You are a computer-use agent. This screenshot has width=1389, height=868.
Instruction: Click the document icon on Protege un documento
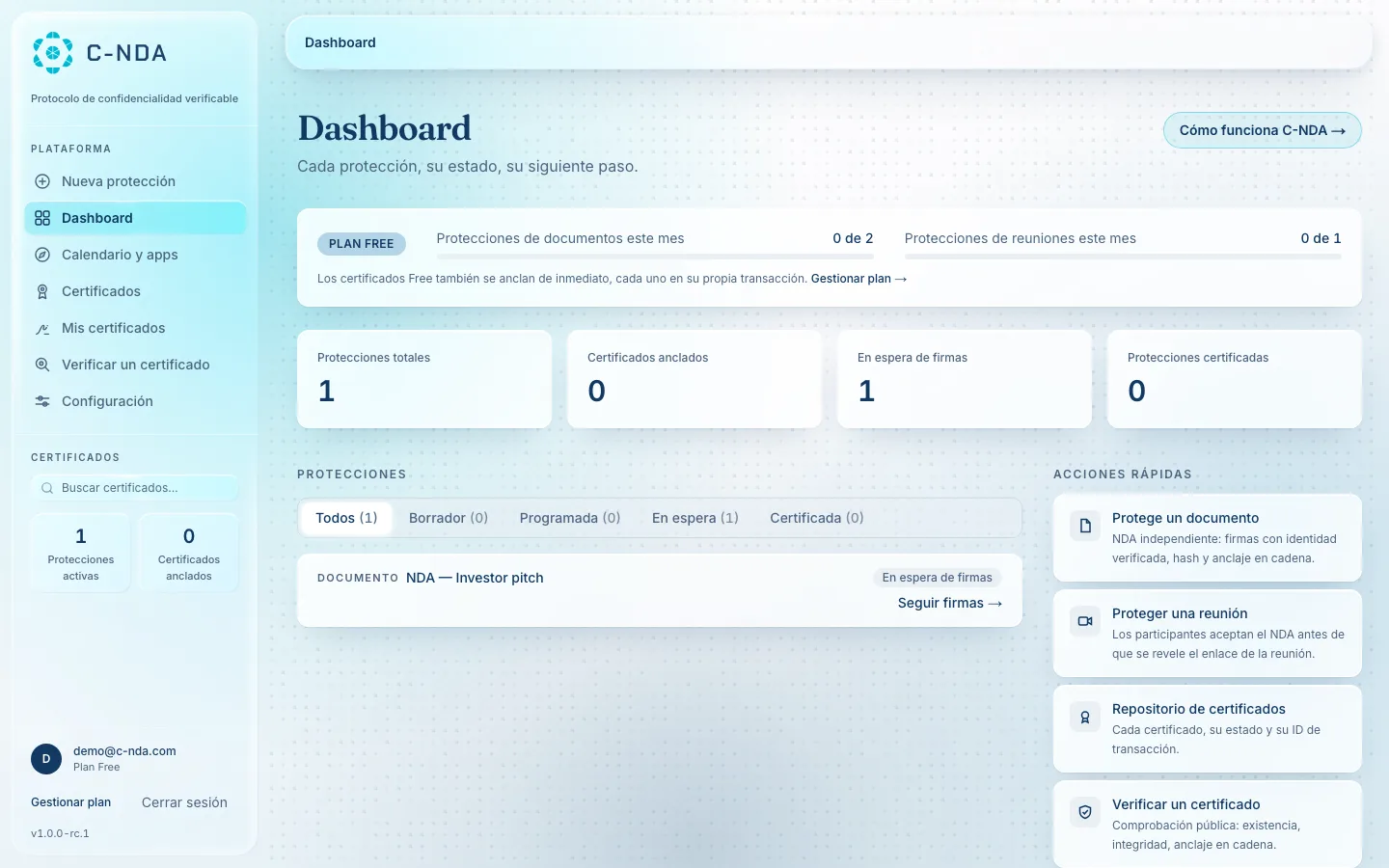(1085, 526)
